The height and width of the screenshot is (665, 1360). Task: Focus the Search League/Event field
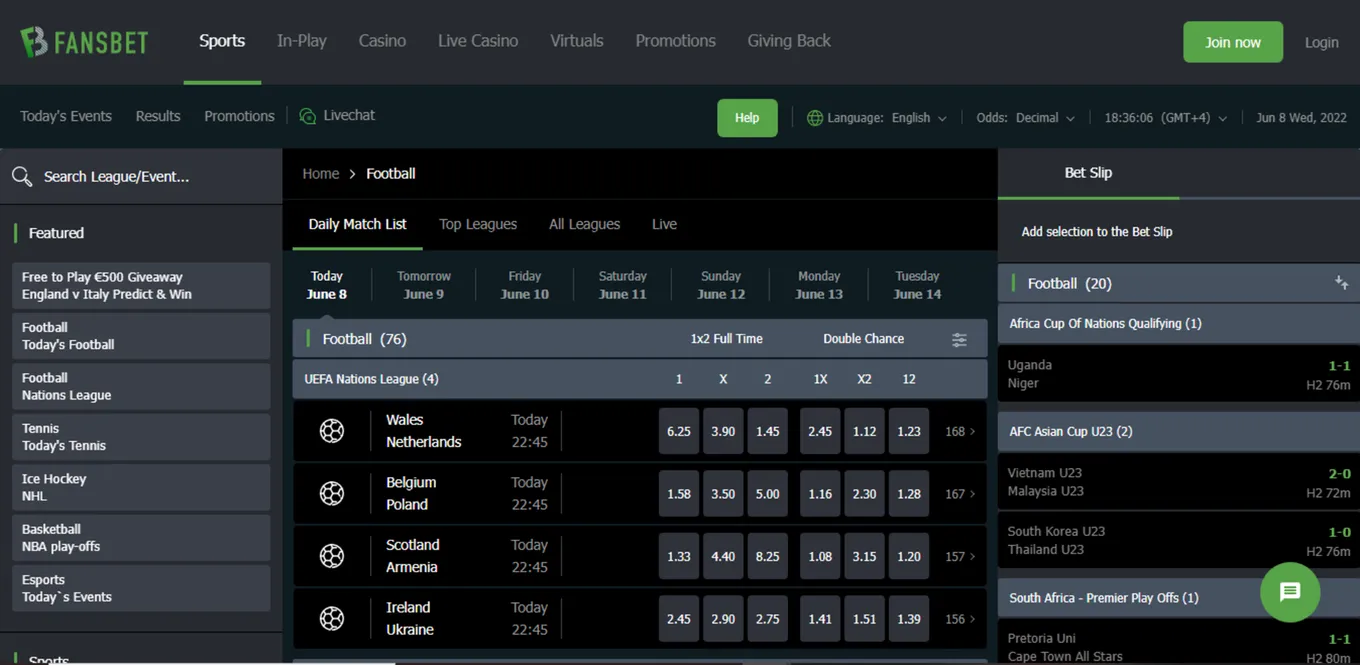click(x=141, y=177)
